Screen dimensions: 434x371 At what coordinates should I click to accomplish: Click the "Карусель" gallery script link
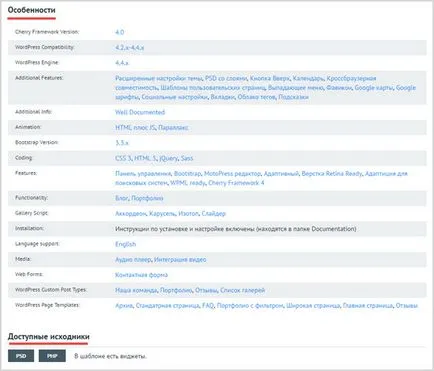[162, 214]
